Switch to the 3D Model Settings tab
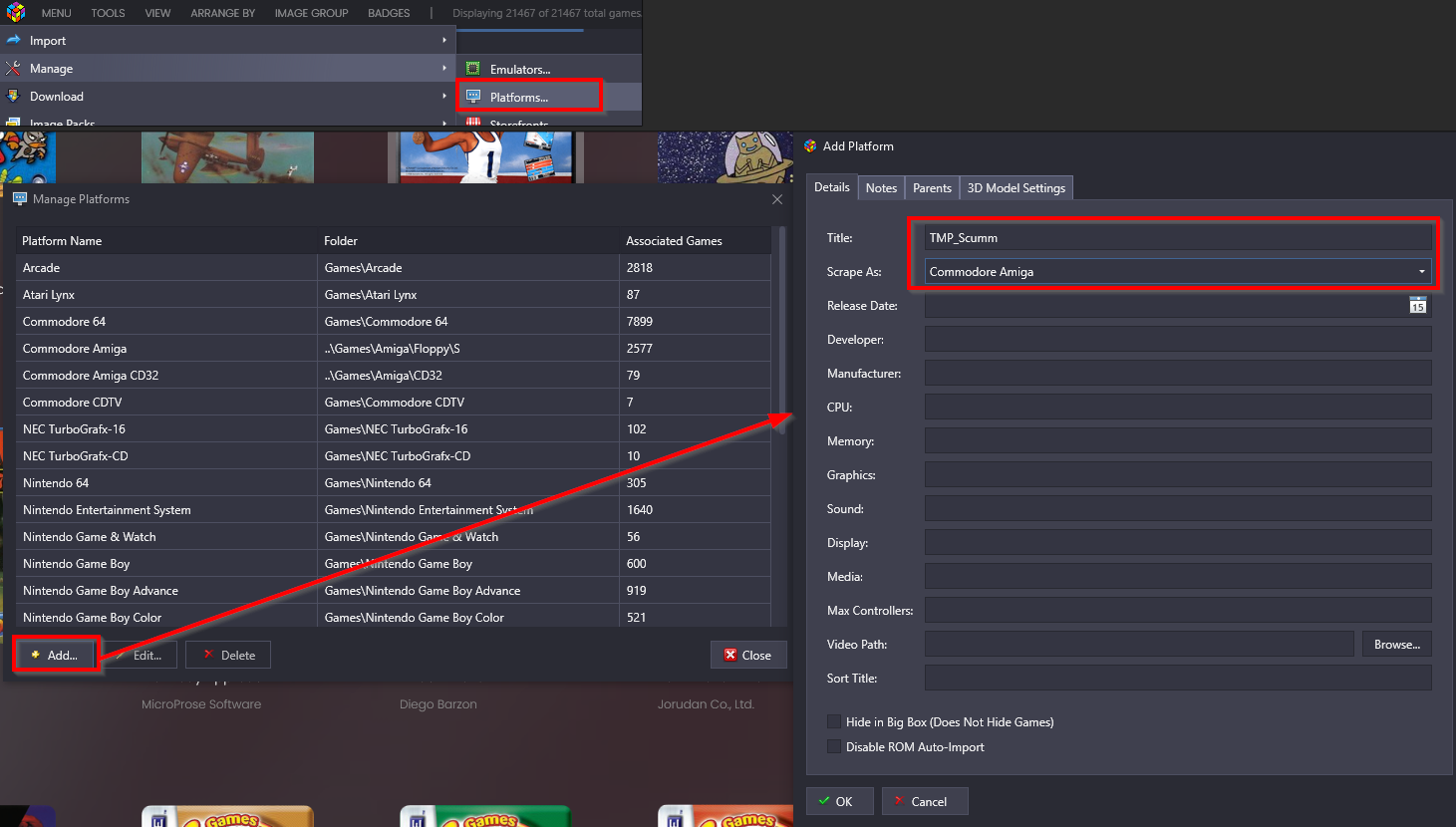 pyautogui.click(x=1016, y=187)
